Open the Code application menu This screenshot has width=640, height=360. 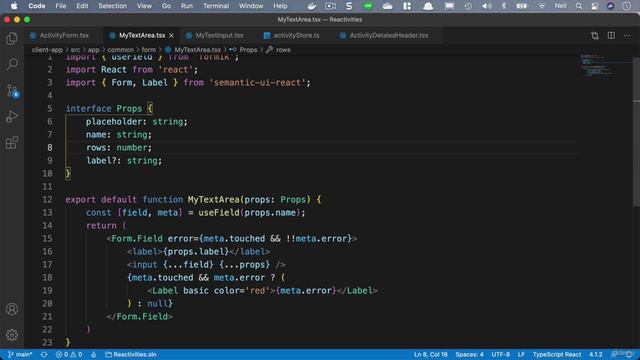tap(37, 6)
